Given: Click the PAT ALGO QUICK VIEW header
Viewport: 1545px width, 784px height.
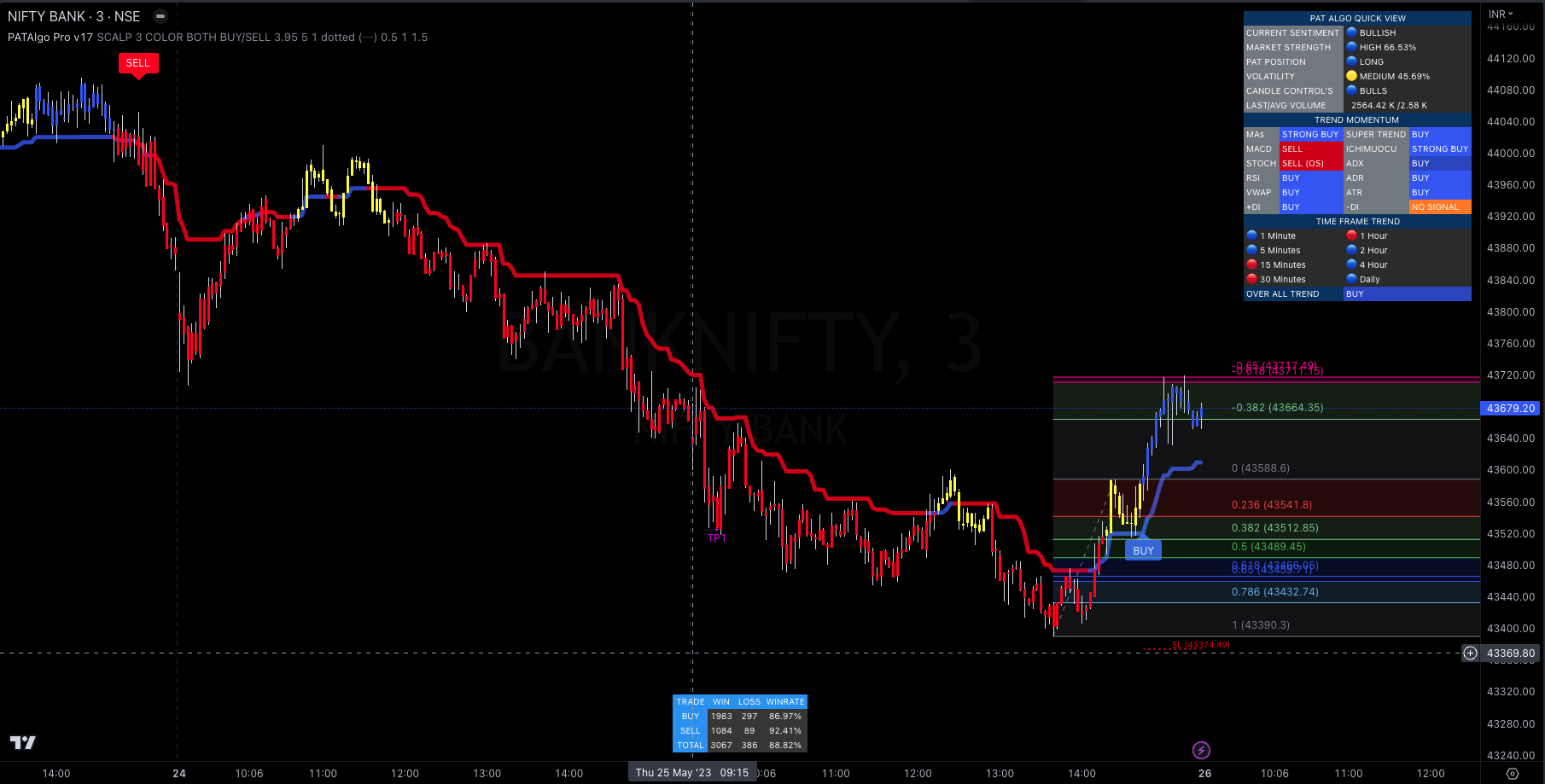Looking at the screenshot, I should (x=1357, y=18).
